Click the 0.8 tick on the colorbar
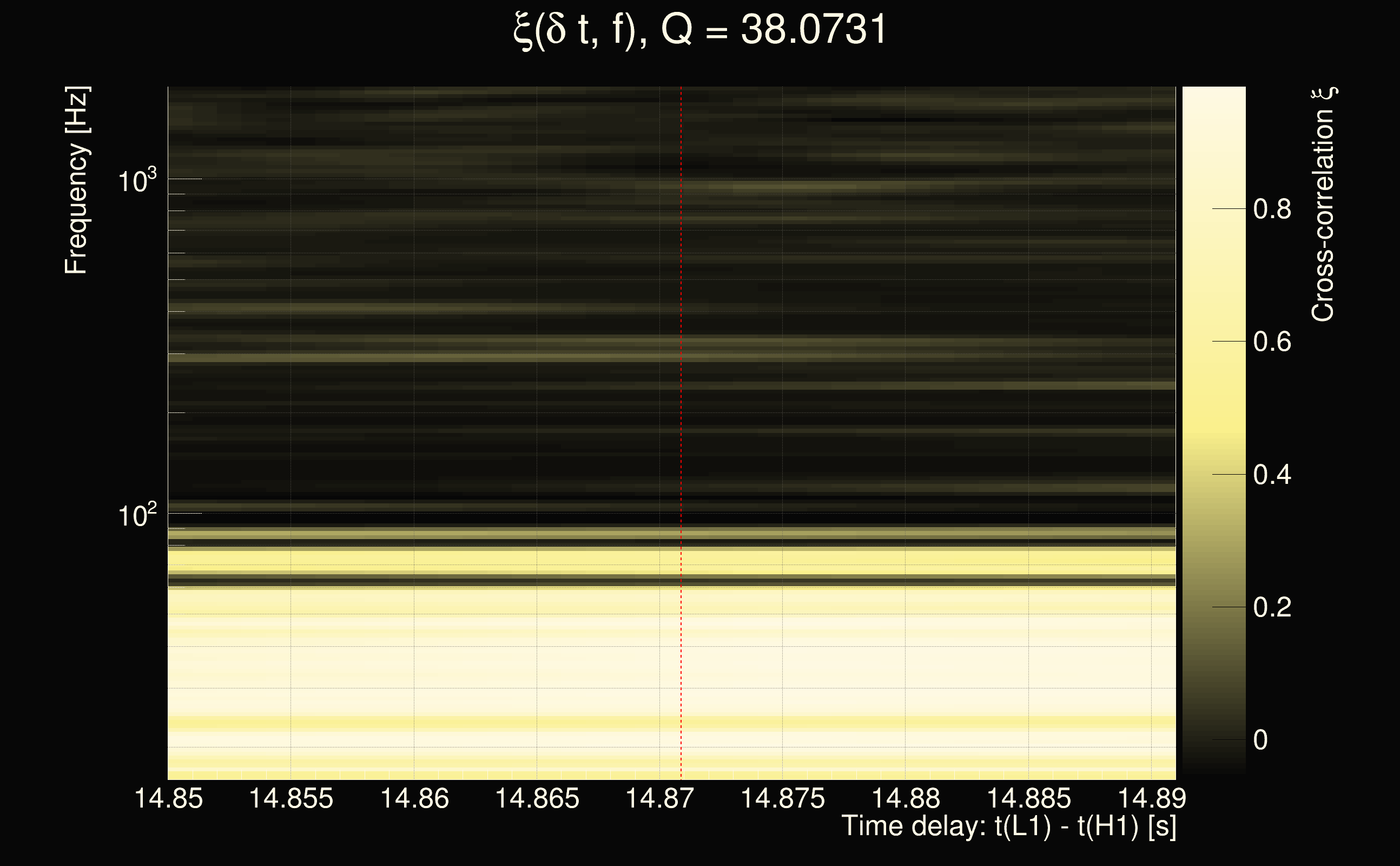Image resolution: width=1400 pixels, height=866 pixels. 1272,209
